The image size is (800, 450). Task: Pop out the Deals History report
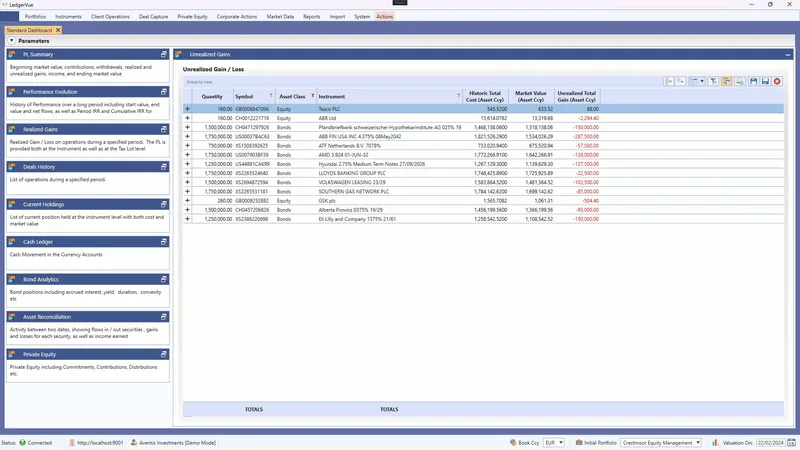click(x=163, y=167)
